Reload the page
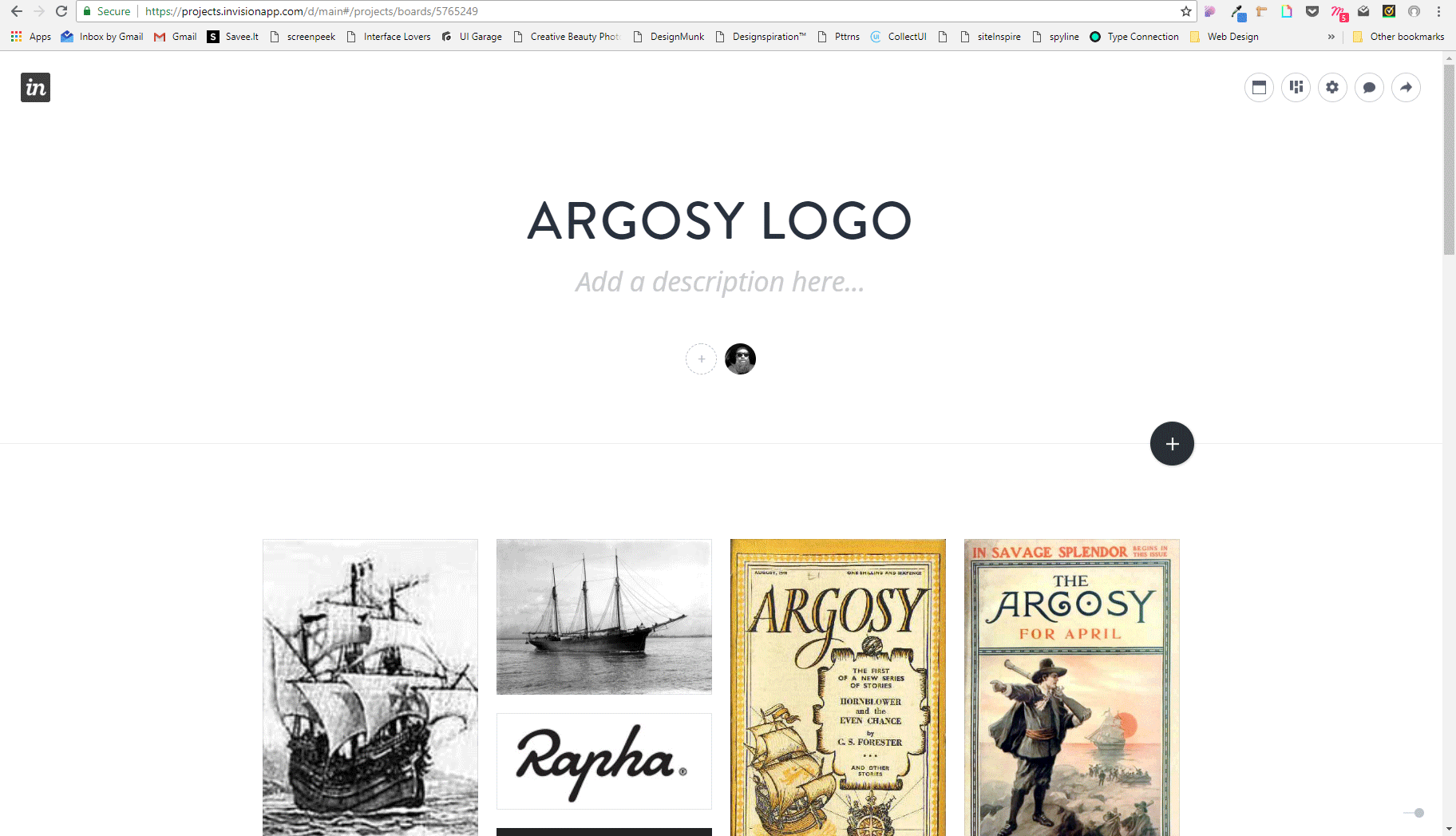The width and height of the screenshot is (1456, 836). (61, 11)
